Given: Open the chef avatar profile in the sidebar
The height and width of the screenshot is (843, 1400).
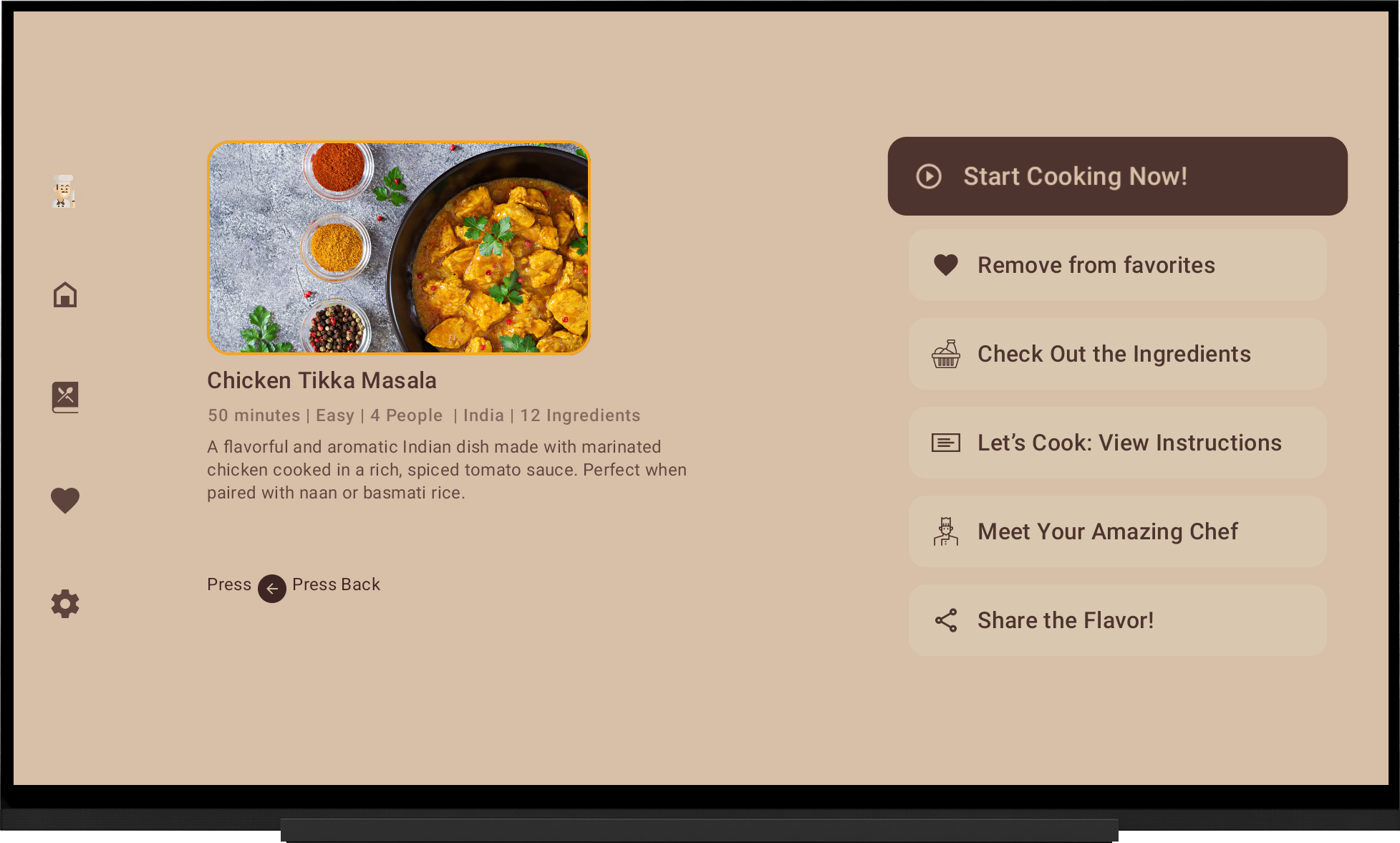Looking at the screenshot, I should (64, 191).
